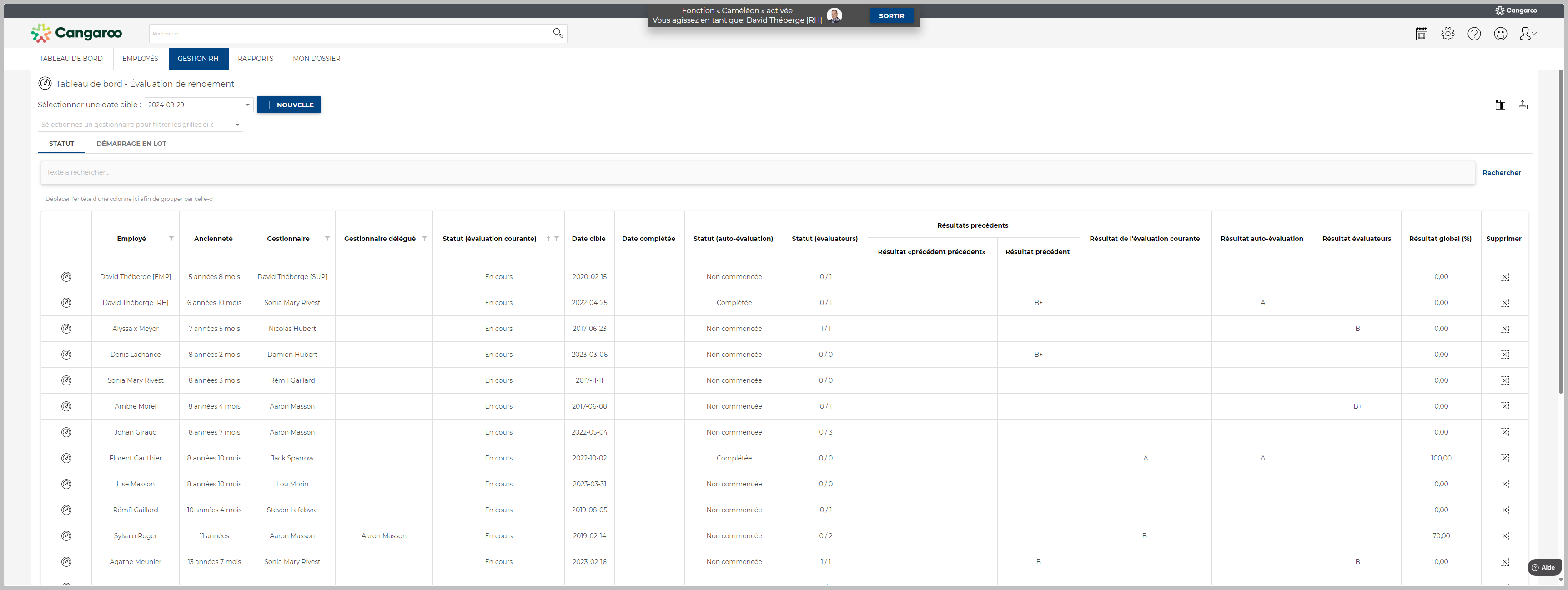This screenshot has width=1568, height=590.
Task: Open the Gestionnaire column filter
Action: (327, 239)
